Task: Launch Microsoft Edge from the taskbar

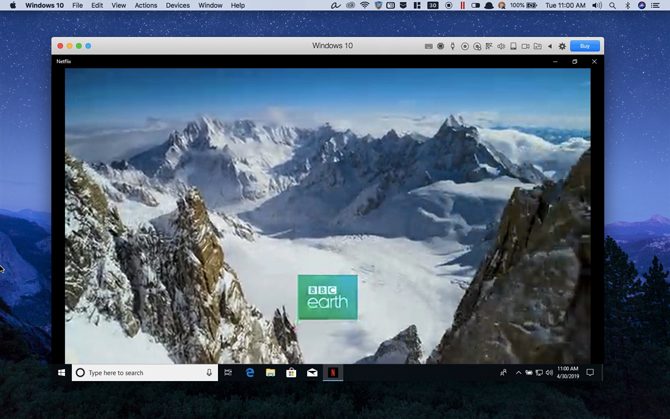Action: point(250,372)
